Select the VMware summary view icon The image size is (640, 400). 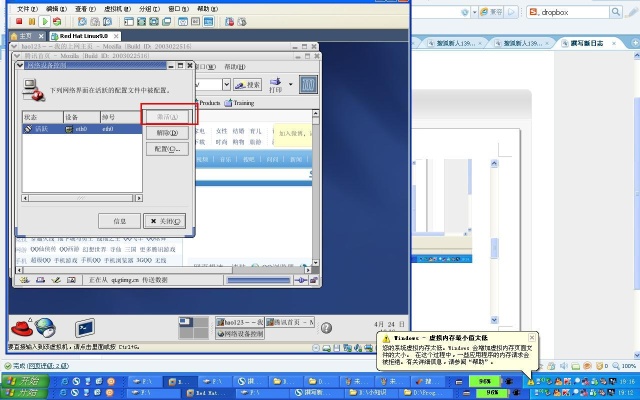coord(183,22)
